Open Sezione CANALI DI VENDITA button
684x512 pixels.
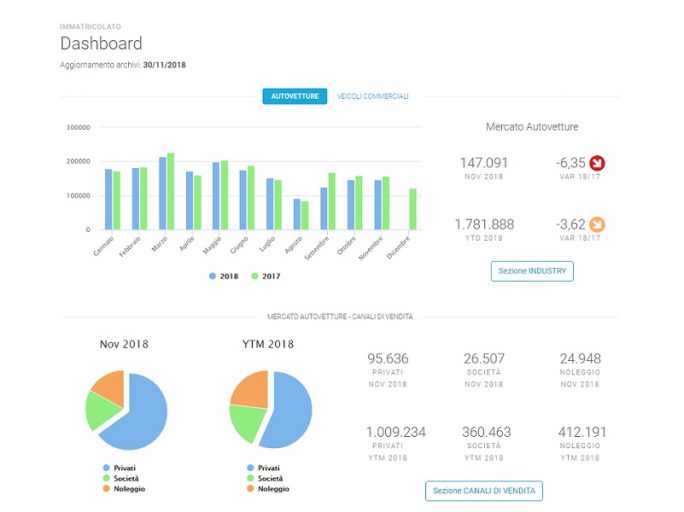click(x=484, y=491)
